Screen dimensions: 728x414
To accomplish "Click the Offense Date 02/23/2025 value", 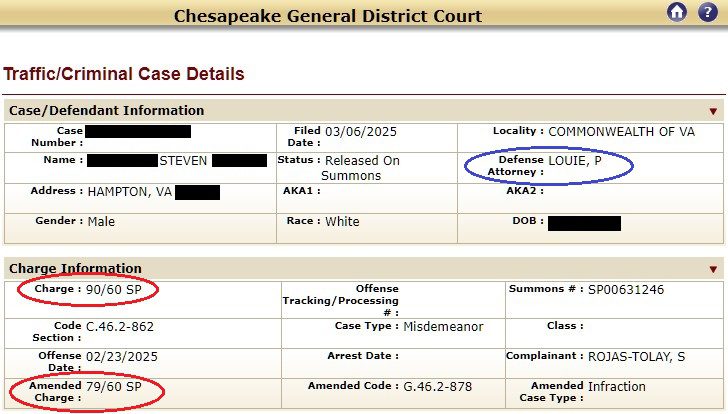I will coord(122,357).
